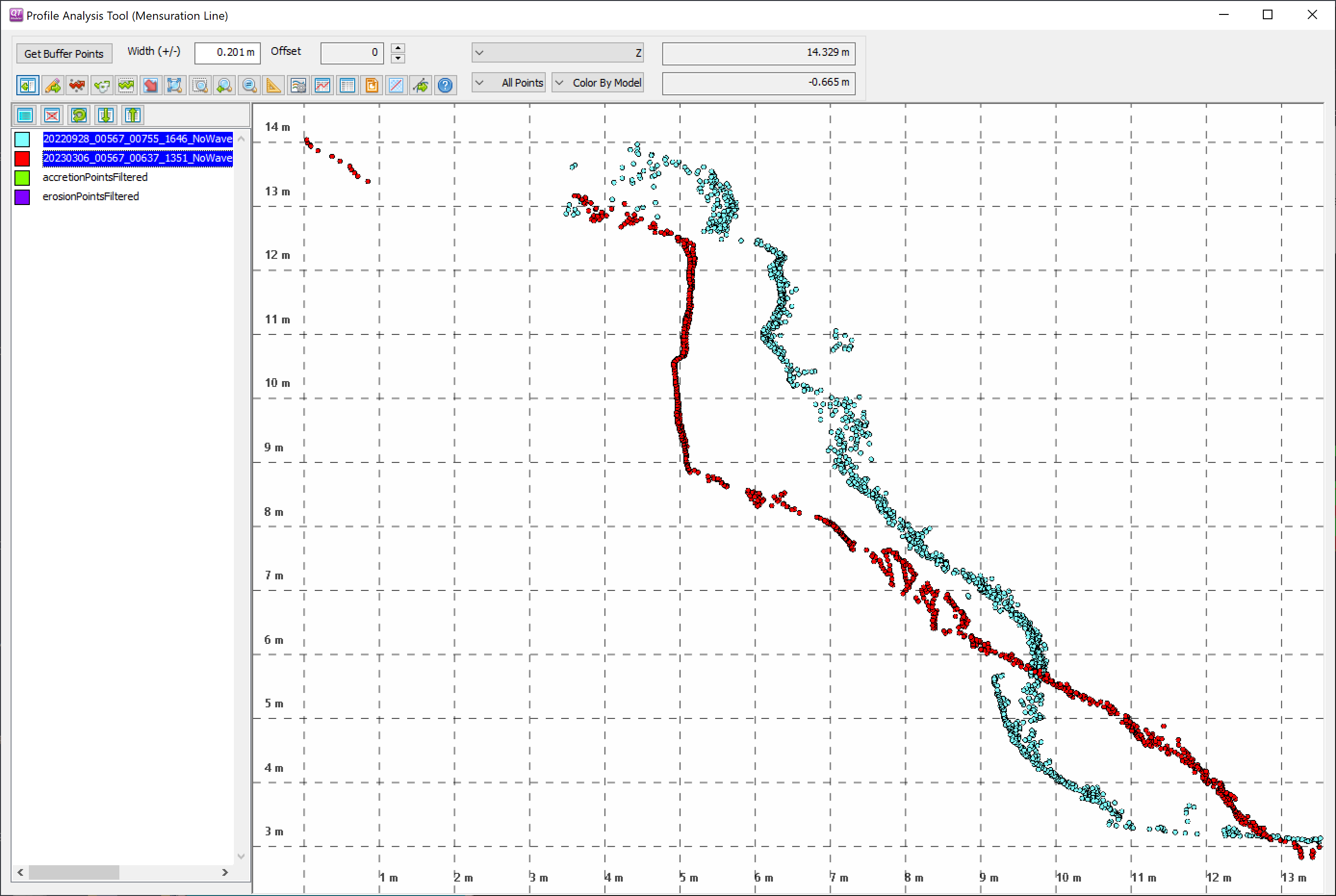Click the red color swatch of 20230306 model
Viewport: 1336px width, 896px height.
(x=22, y=158)
